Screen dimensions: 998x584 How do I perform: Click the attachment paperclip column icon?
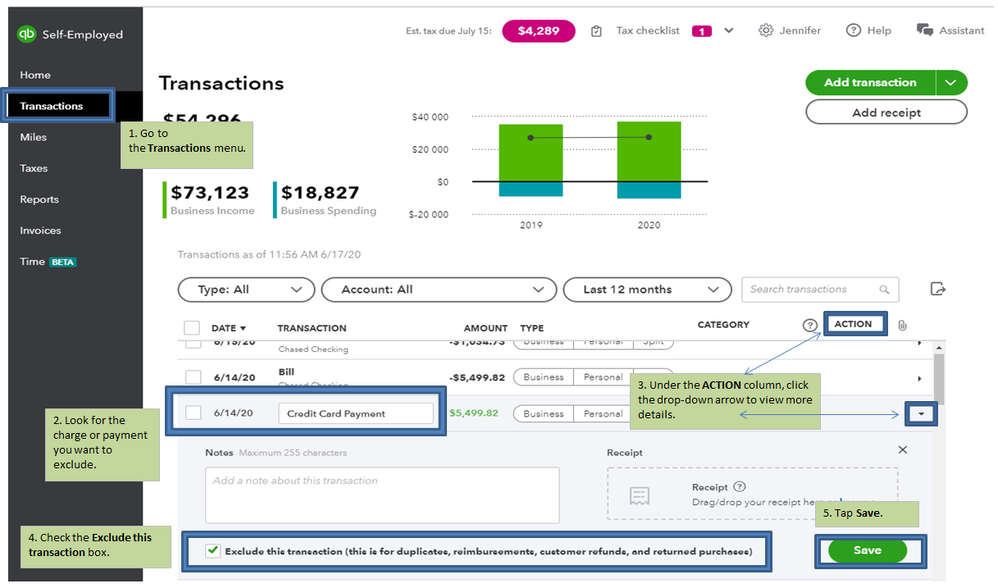[x=902, y=326]
